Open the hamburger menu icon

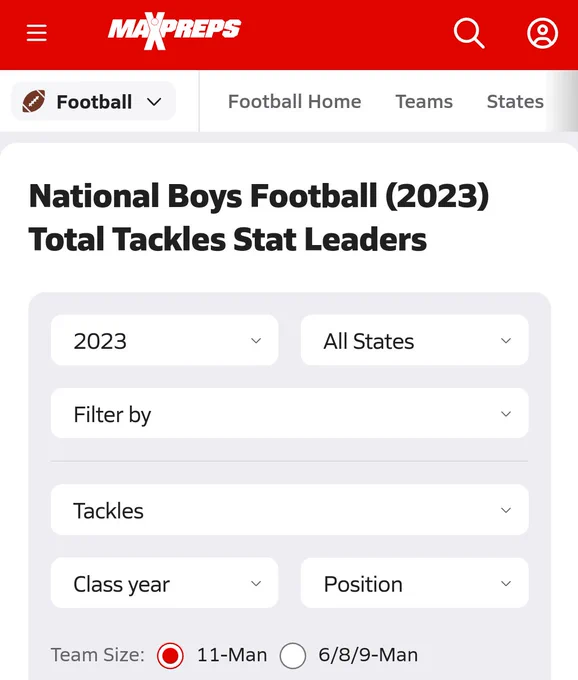tap(36, 33)
